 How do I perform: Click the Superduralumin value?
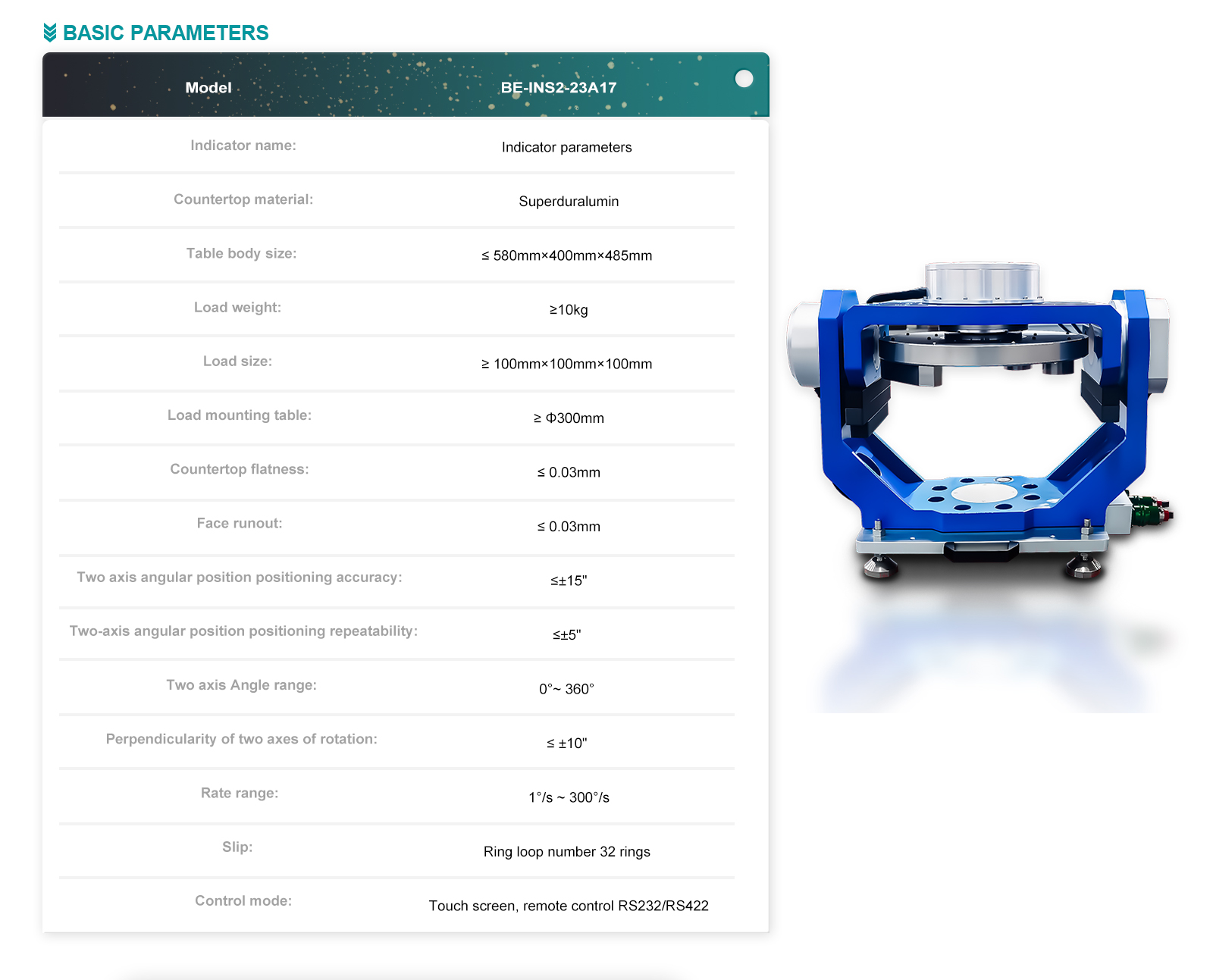(569, 202)
